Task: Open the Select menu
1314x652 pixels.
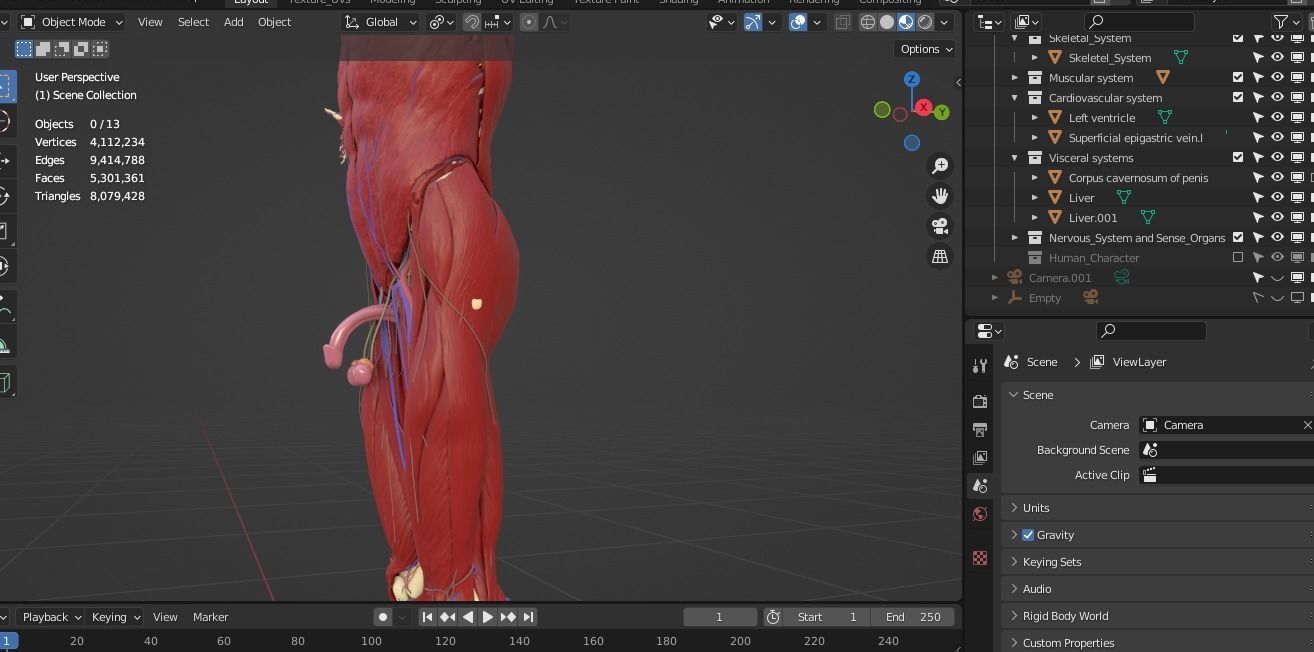Action: tap(193, 22)
